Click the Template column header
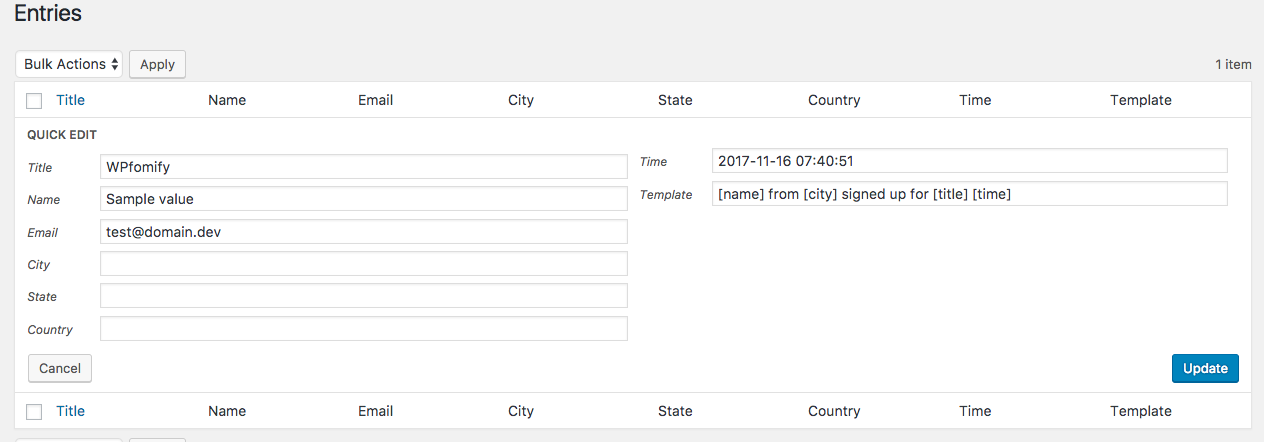The image size is (1264, 442). coord(1141,100)
